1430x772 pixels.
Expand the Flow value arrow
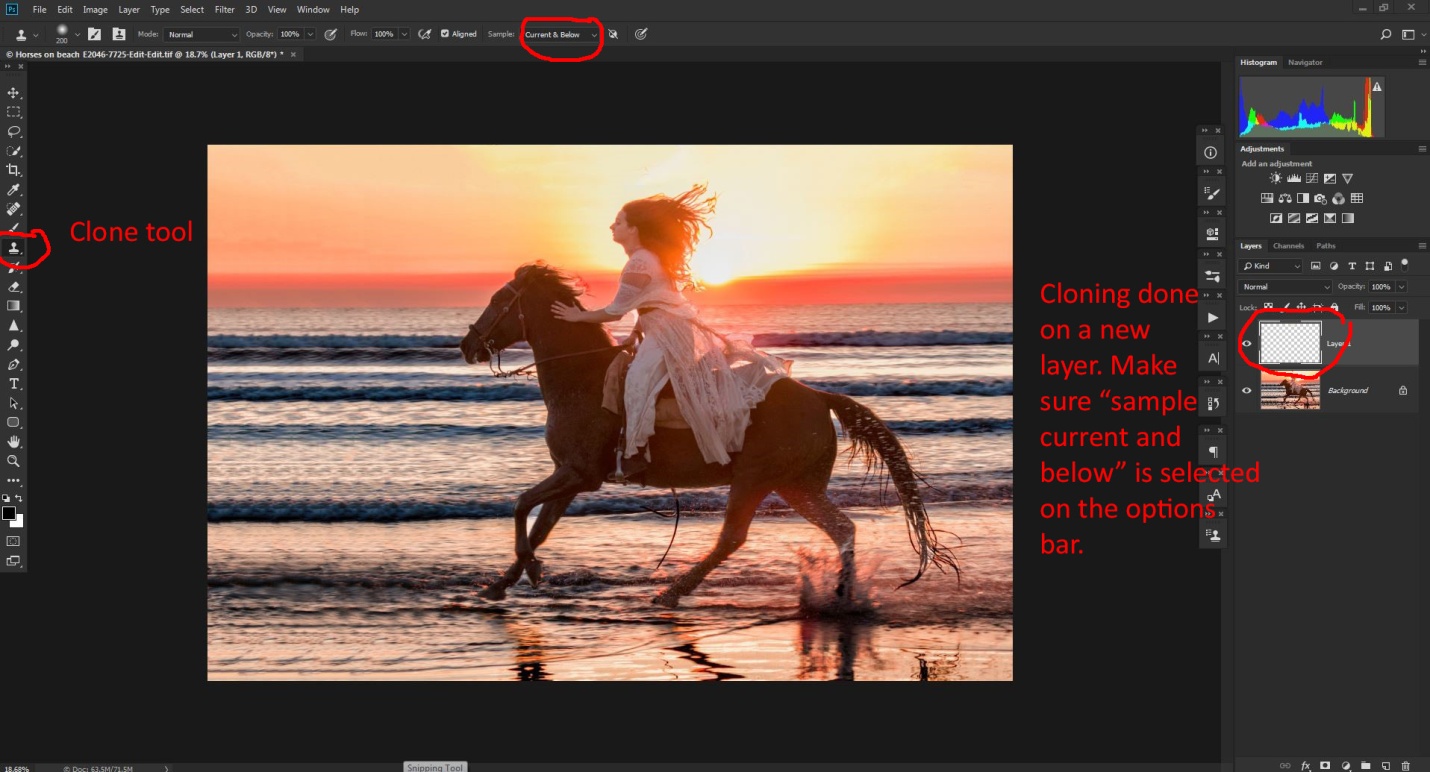point(404,34)
